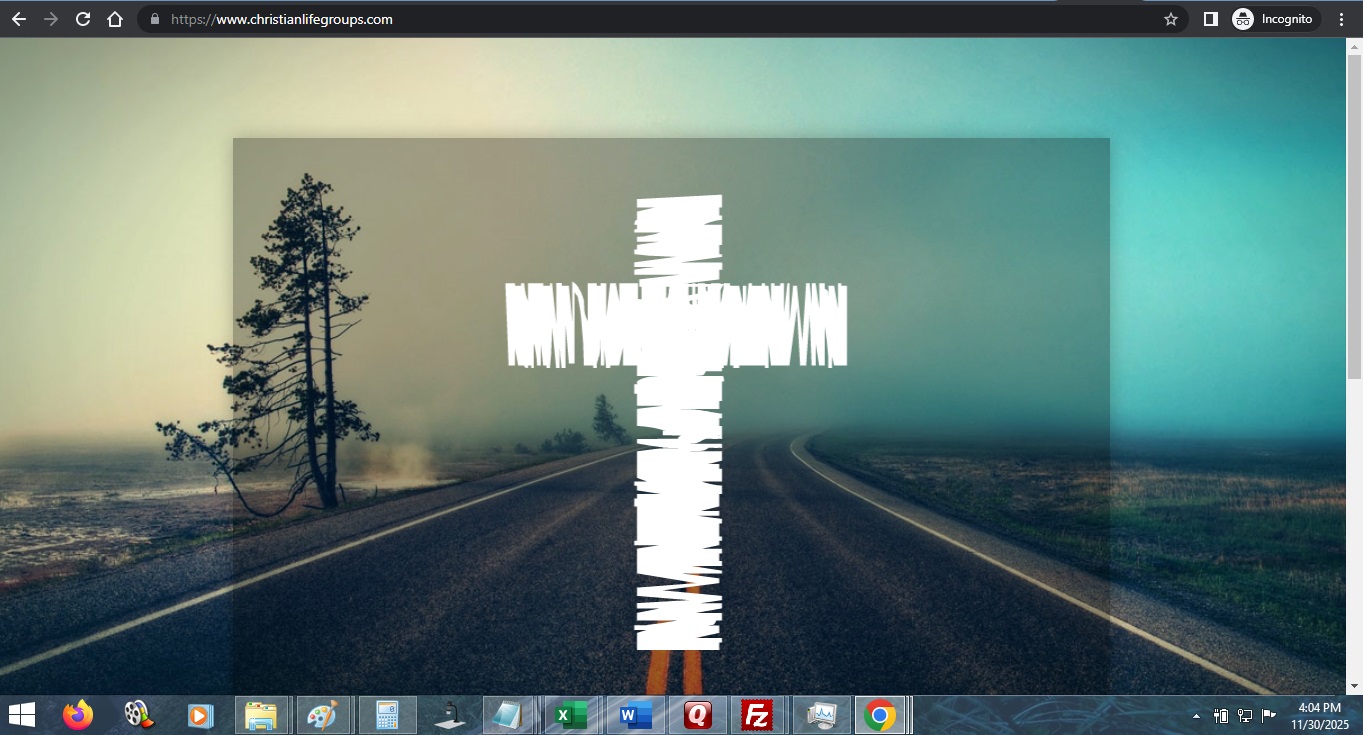Viewport: 1363px width, 735px height.
Task: Show hidden system tray icons
Action: (x=1196, y=716)
